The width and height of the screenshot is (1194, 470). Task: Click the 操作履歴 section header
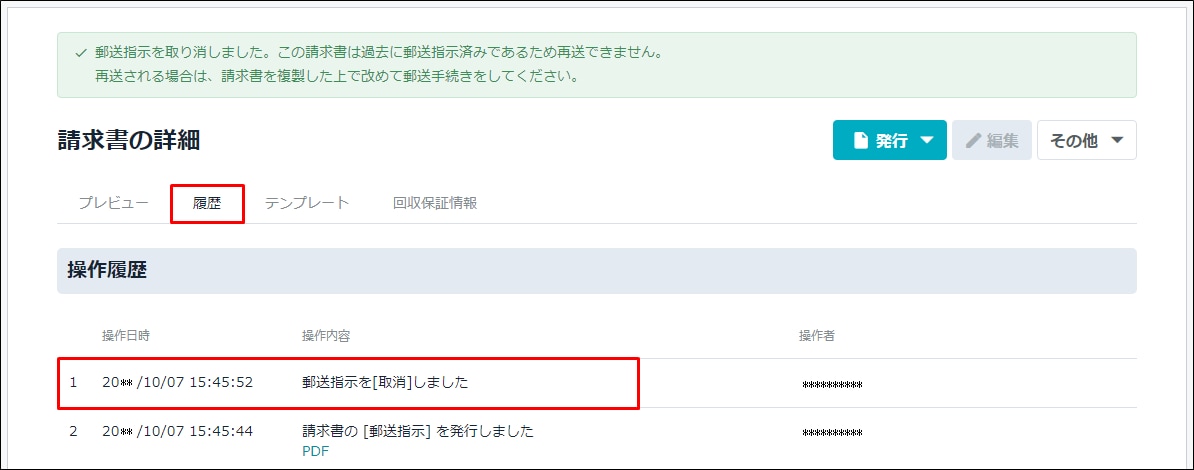pyautogui.click(x=597, y=270)
